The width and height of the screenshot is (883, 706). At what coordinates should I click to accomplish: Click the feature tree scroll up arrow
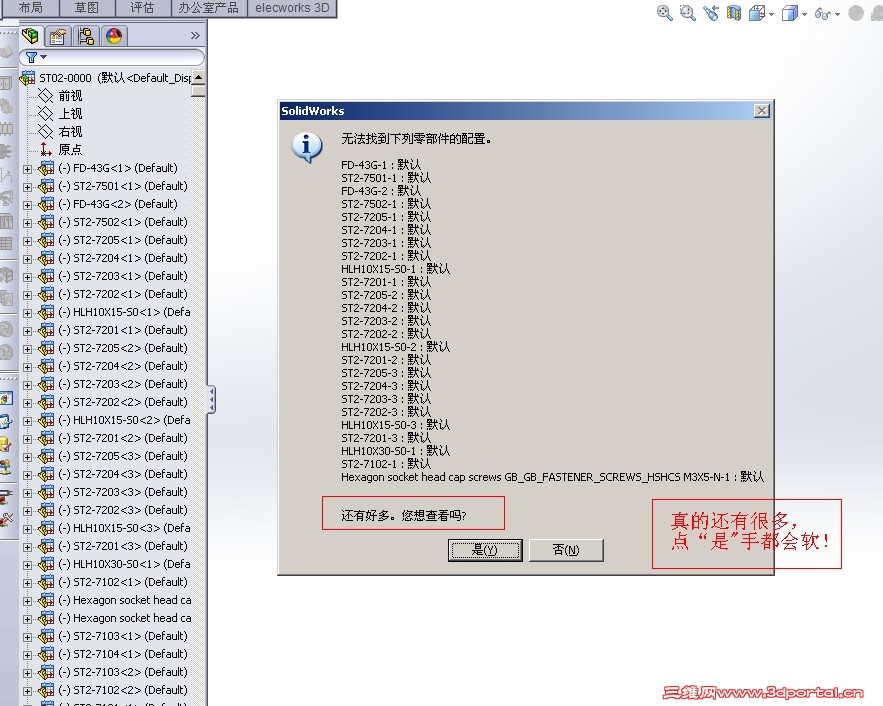click(198, 77)
